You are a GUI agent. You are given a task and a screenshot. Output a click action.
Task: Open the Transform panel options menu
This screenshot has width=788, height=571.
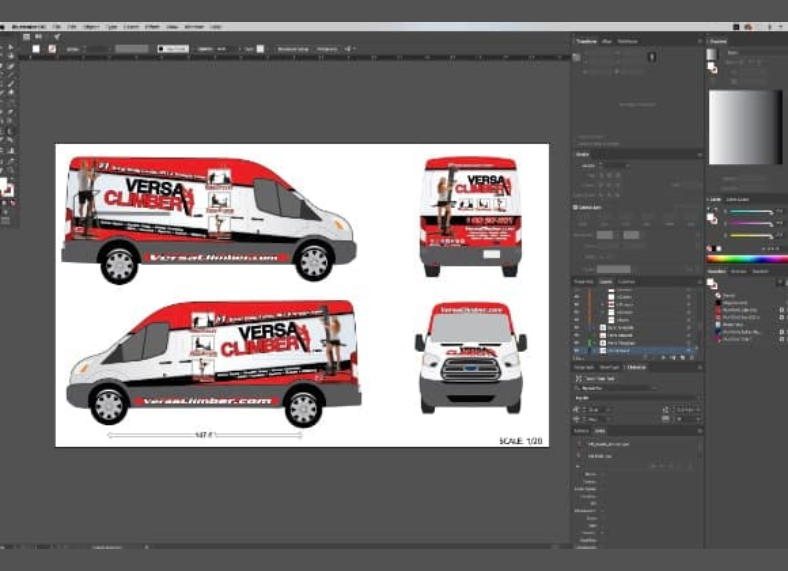(699, 41)
